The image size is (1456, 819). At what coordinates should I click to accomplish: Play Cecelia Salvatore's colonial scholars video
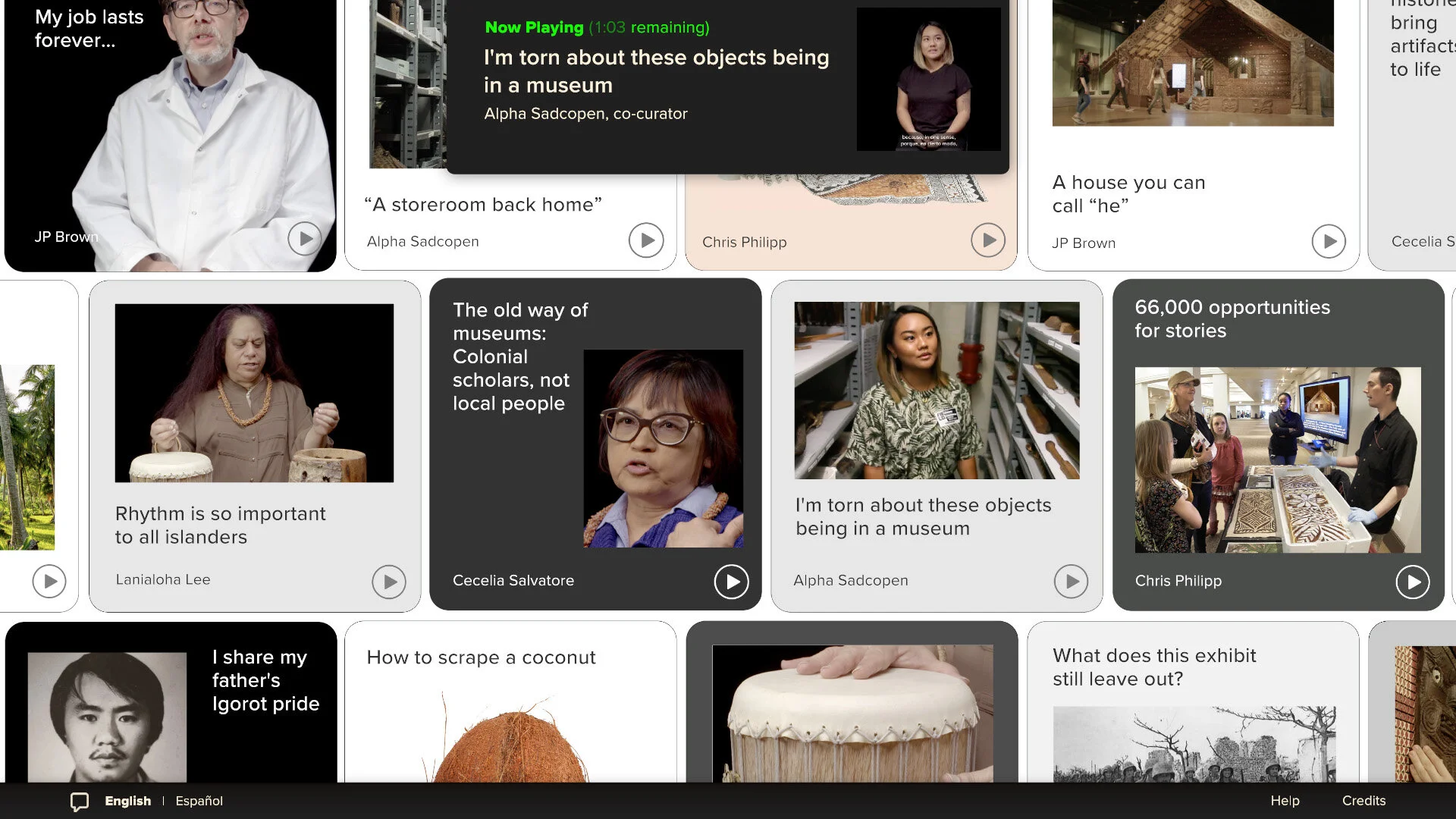tap(731, 582)
